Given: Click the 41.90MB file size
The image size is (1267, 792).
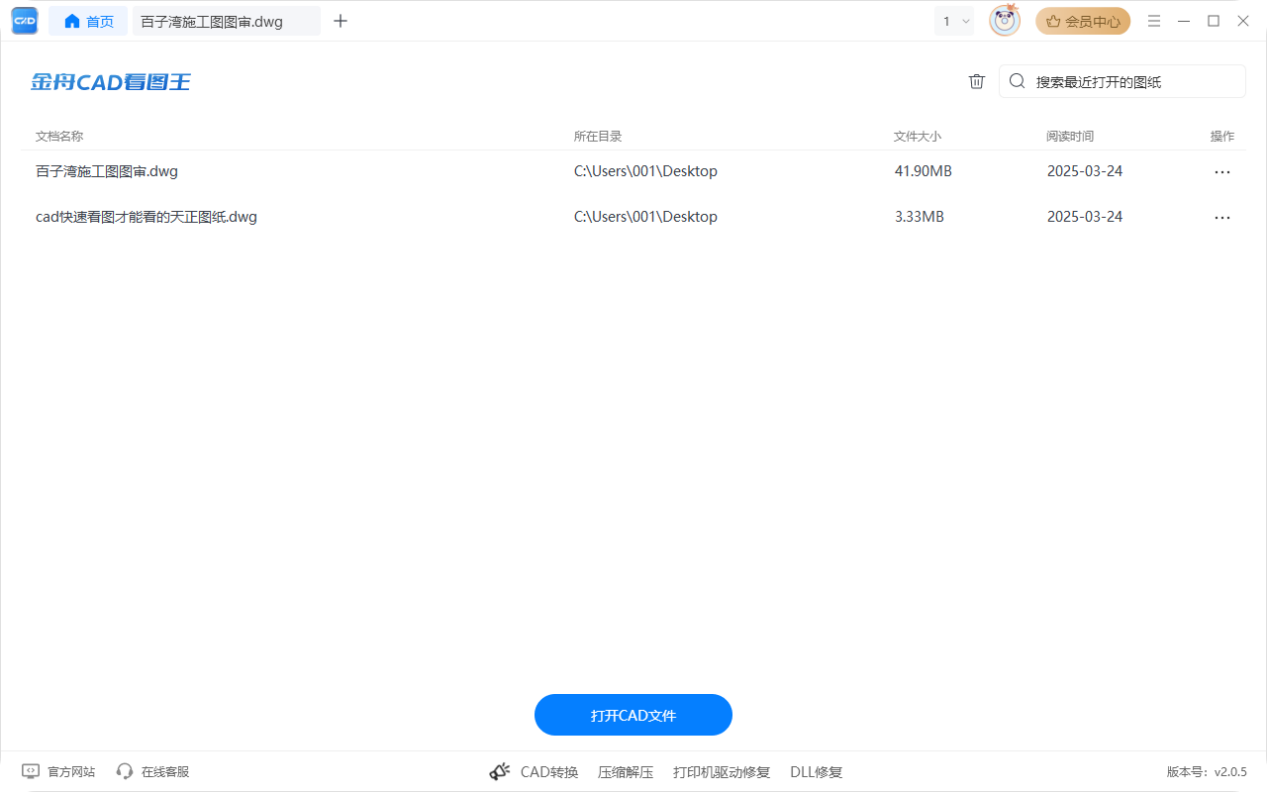Looking at the screenshot, I should click(x=923, y=171).
